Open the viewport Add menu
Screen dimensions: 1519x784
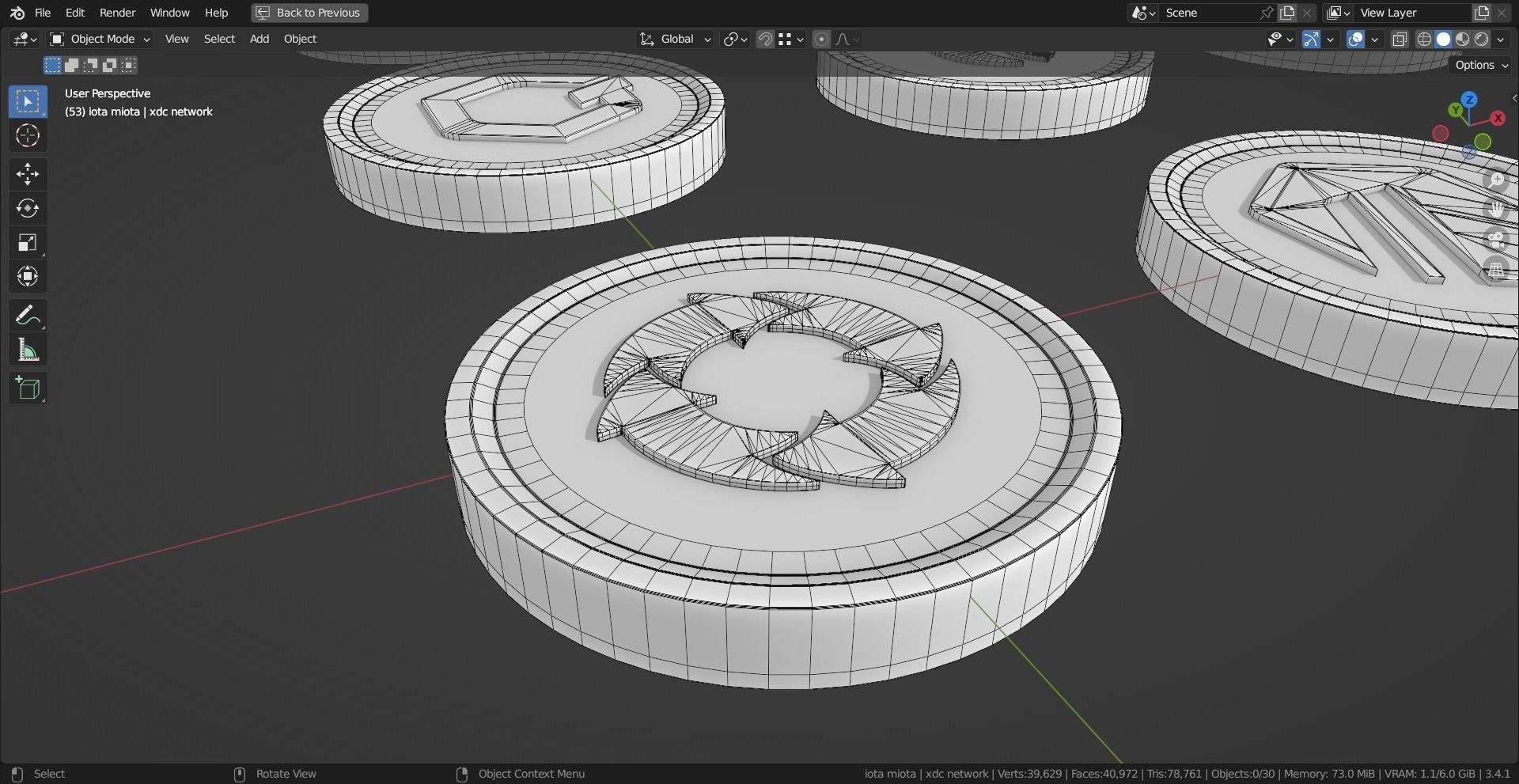pos(259,39)
